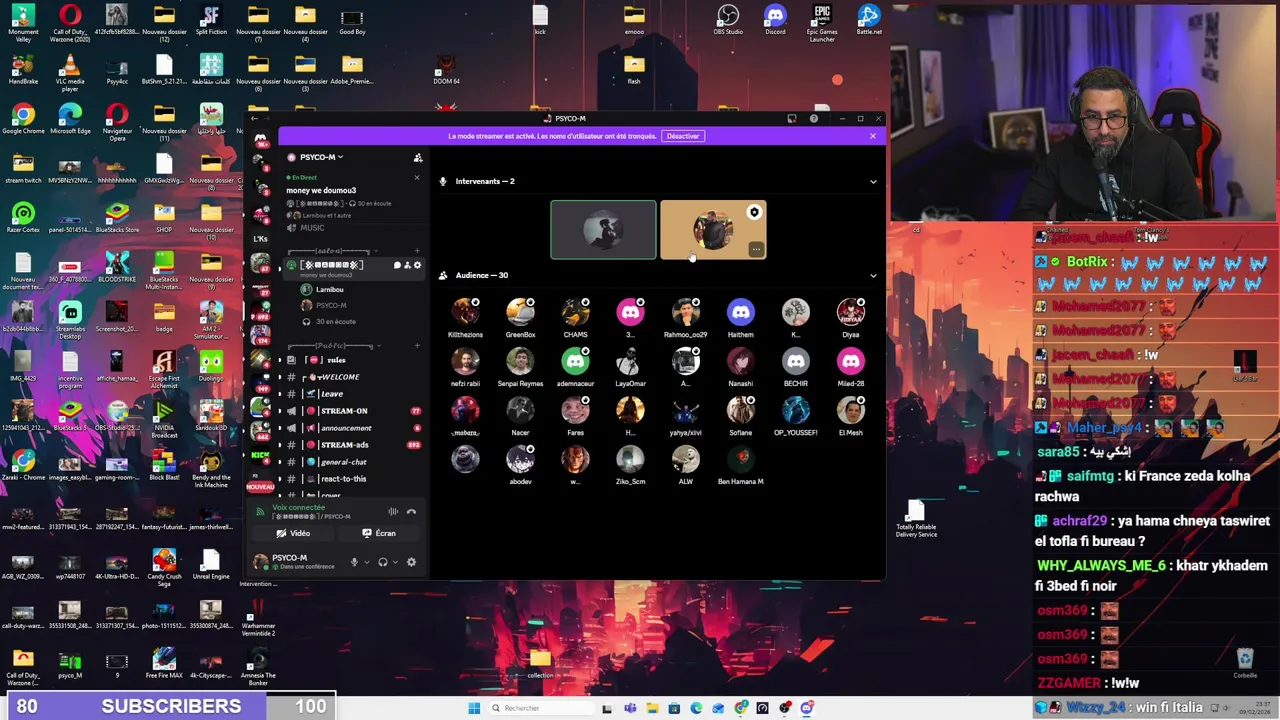Viewport: 1280px width, 720px height.
Task: Select audience member Senpai Reymes avatar
Action: (x=520, y=362)
